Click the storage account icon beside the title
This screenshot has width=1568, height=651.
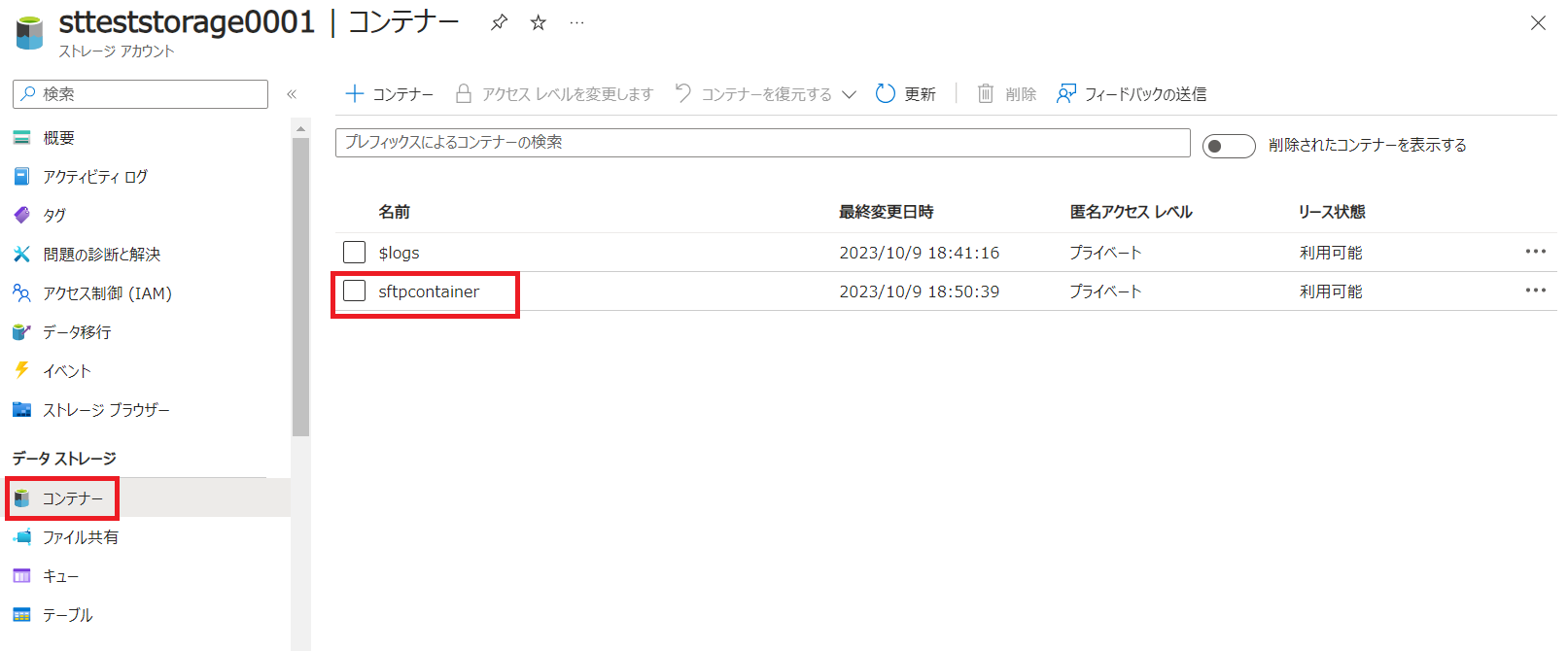click(30, 32)
